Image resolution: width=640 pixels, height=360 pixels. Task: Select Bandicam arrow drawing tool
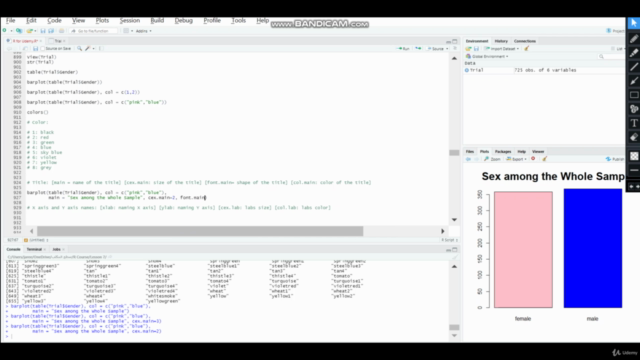click(634, 81)
